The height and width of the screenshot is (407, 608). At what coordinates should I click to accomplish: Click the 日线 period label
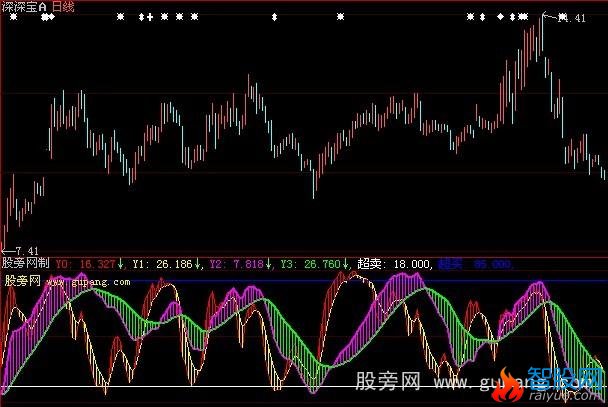62,7
